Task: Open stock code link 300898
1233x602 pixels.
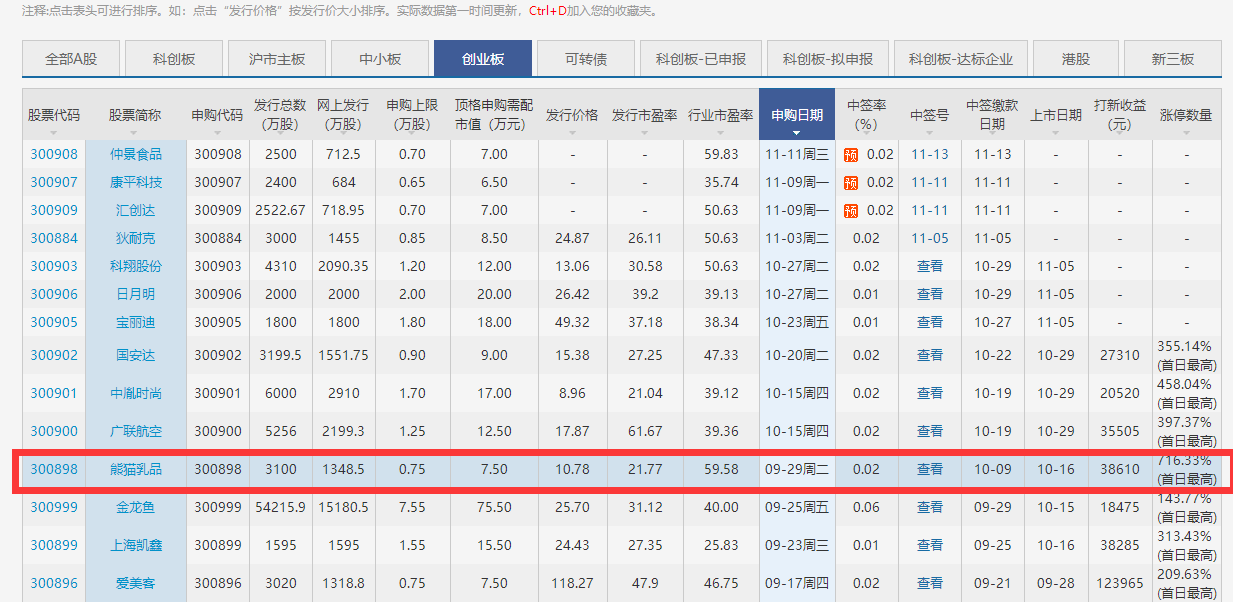Action: [x=54, y=469]
